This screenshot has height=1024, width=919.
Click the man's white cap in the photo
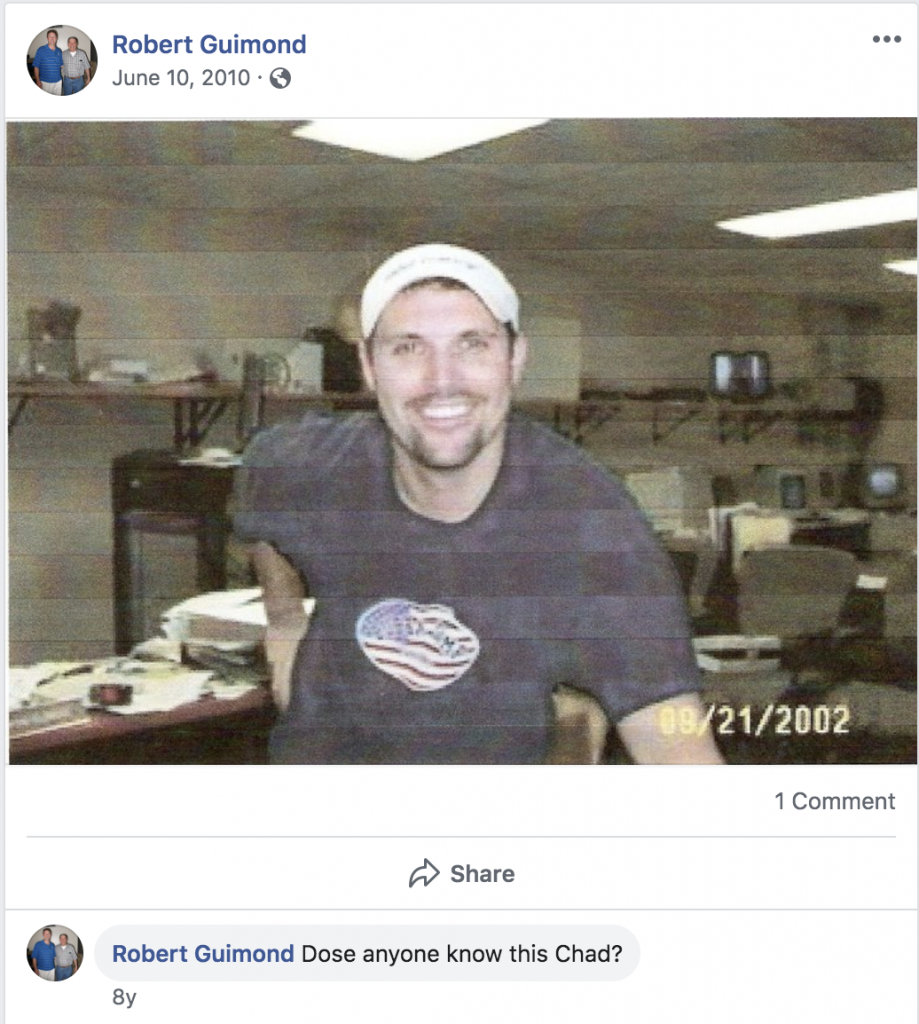[x=440, y=286]
